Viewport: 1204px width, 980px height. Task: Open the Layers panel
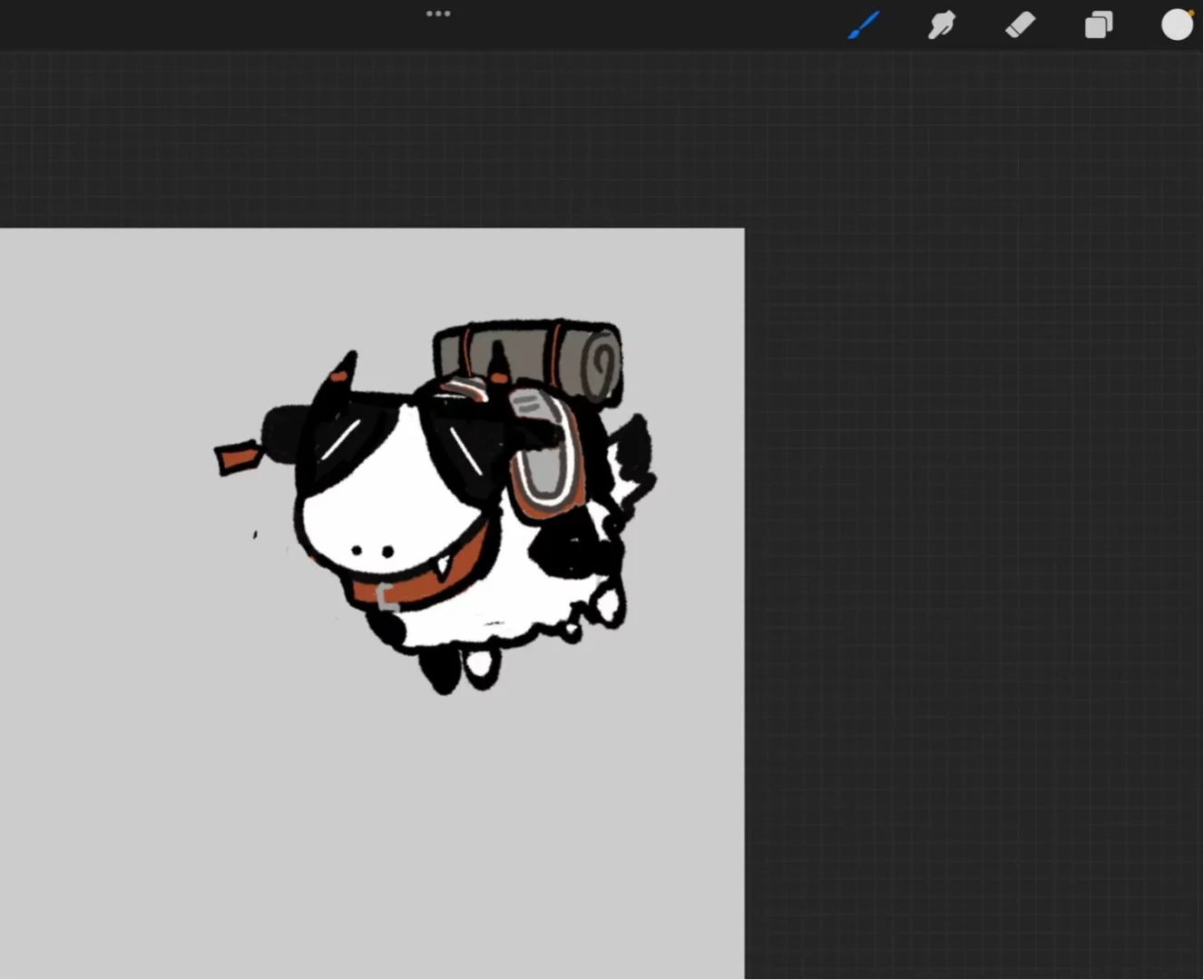pyautogui.click(x=1099, y=24)
